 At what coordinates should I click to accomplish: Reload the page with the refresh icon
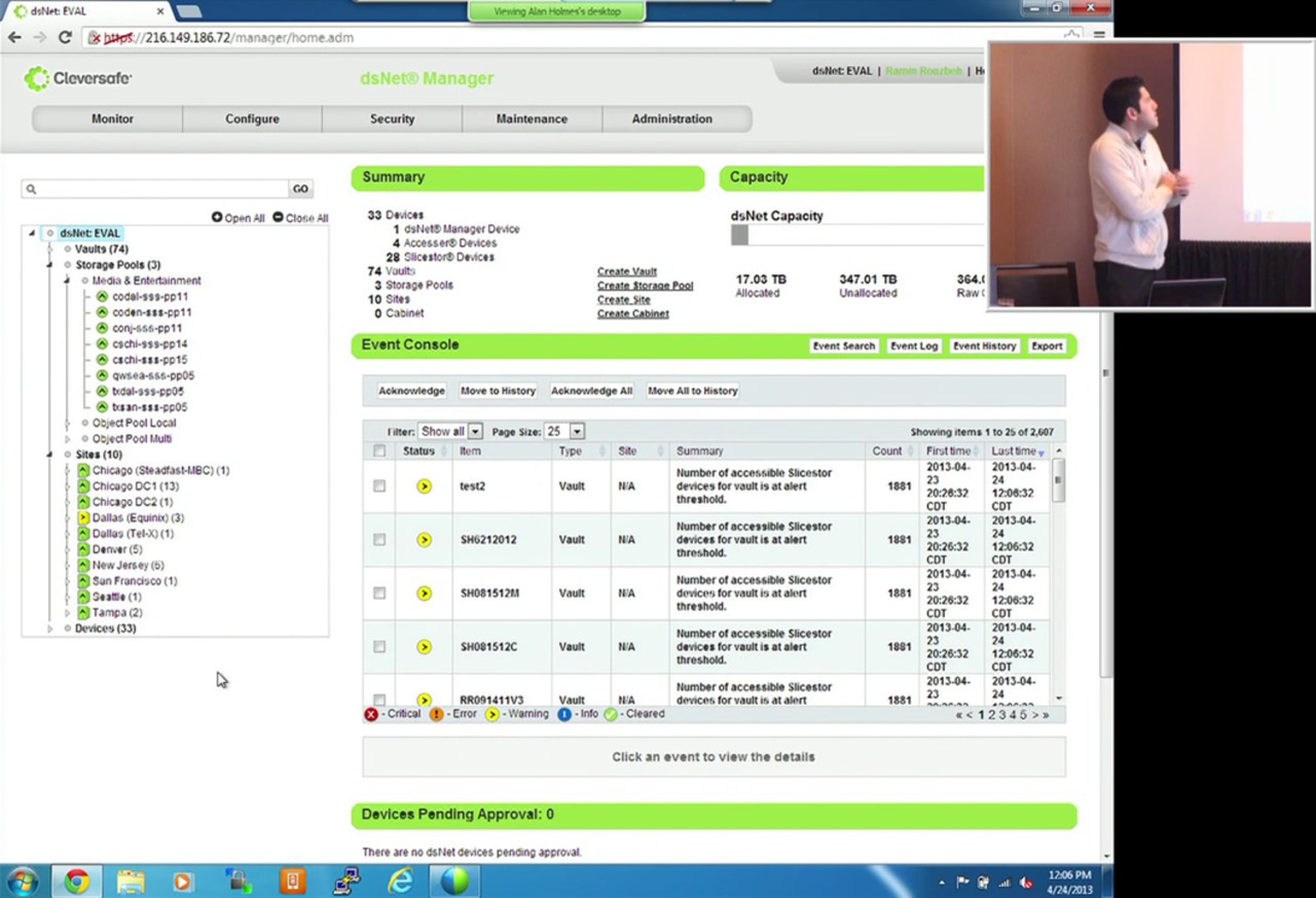(65, 37)
